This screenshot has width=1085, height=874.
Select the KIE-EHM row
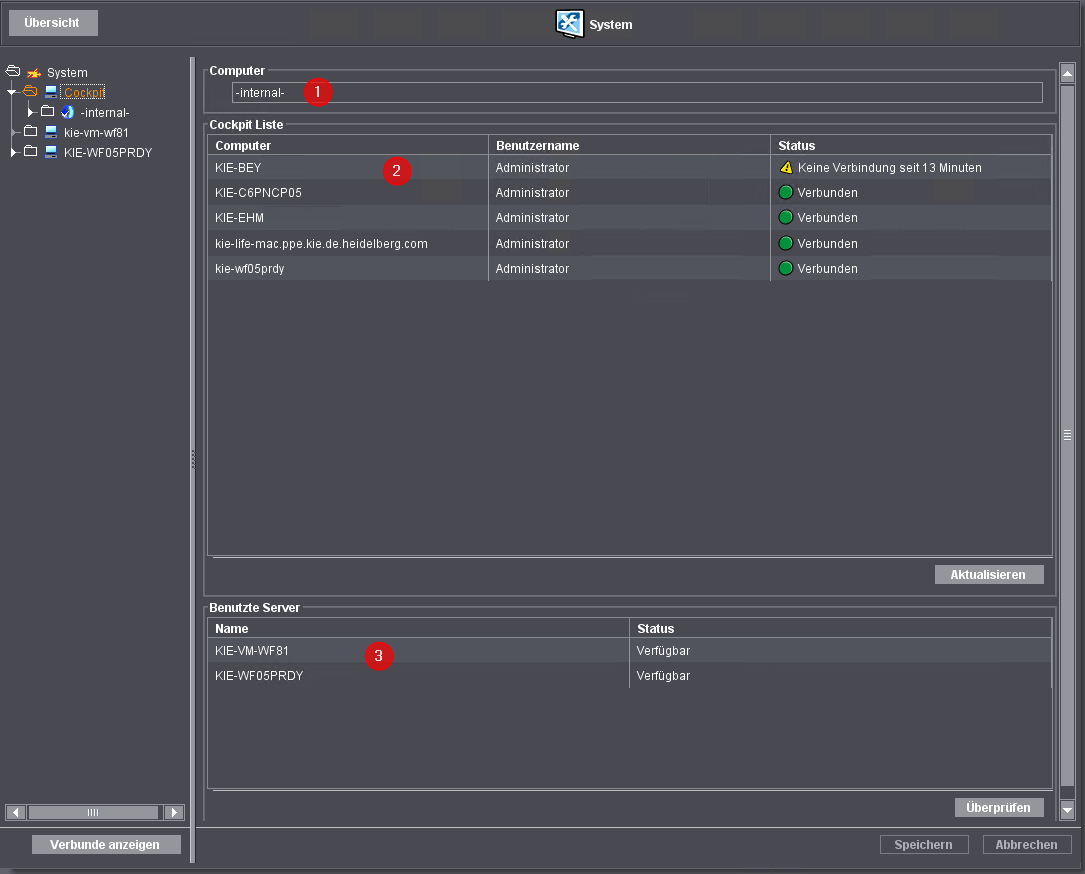coord(630,217)
